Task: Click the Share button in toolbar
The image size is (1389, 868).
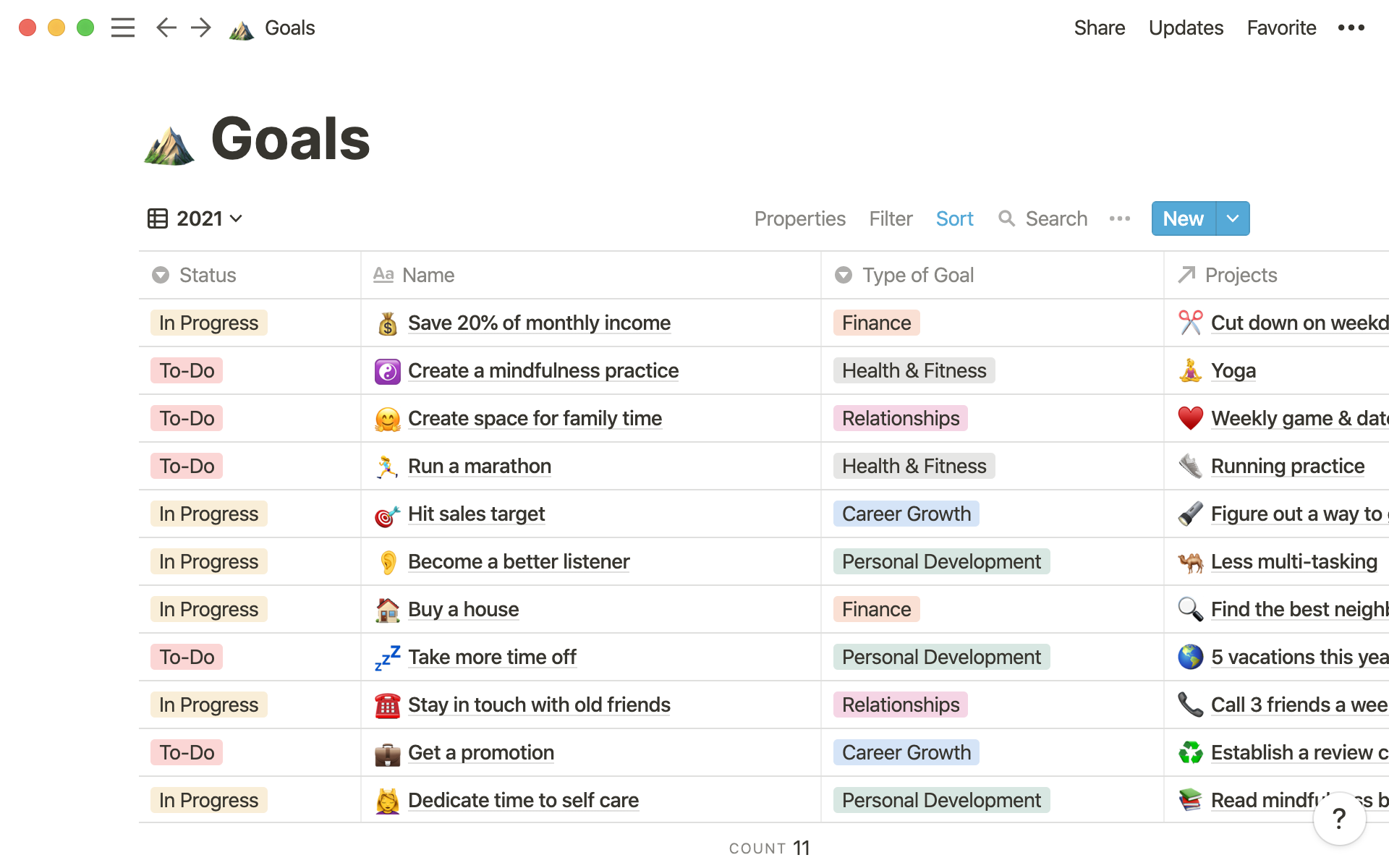Action: [1098, 27]
